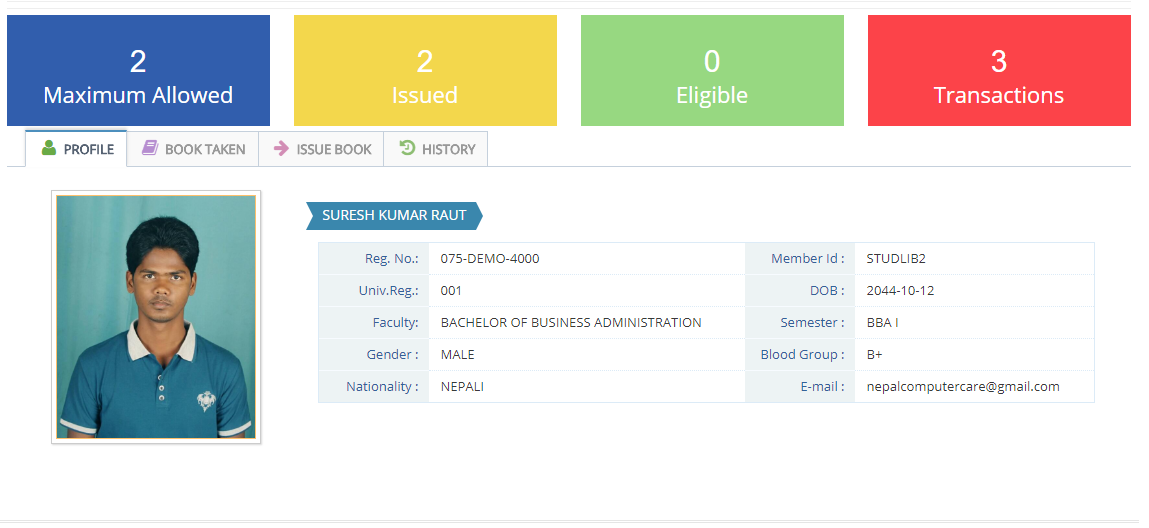Click the yellow Issued count tile
Viewport: 1149px width, 528px height.
click(425, 71)
